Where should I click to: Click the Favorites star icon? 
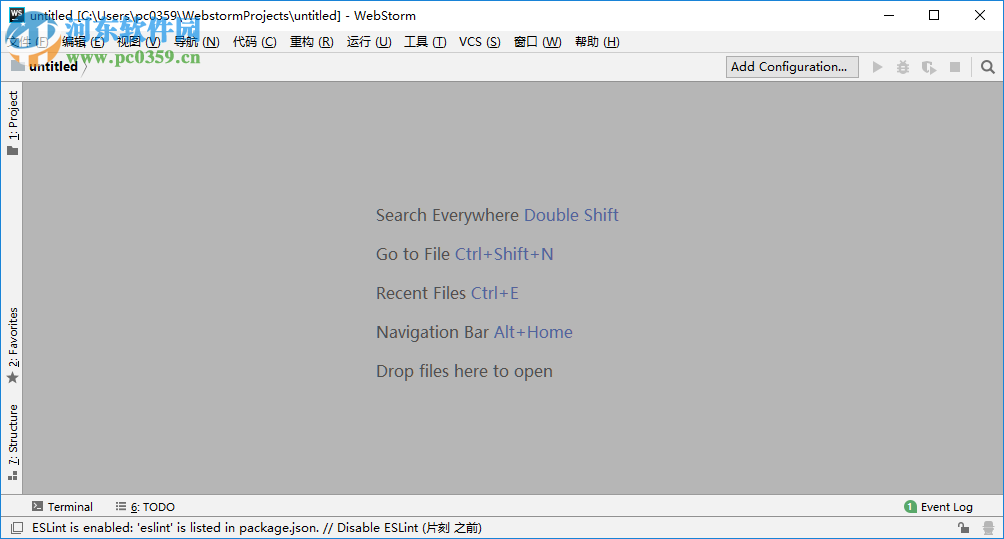coord(12,378)
